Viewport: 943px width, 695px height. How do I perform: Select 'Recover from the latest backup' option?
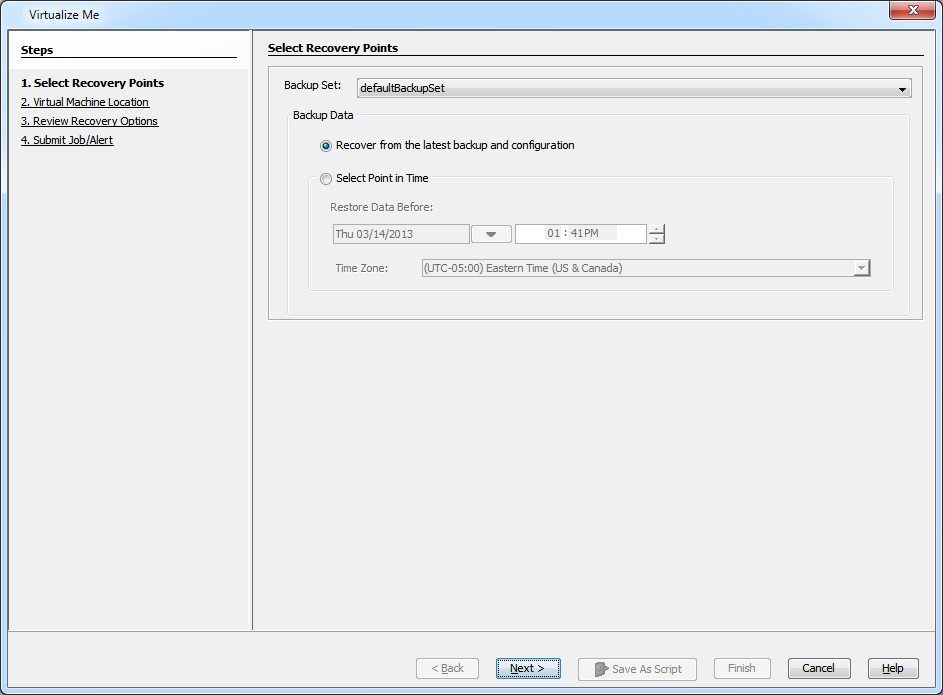coord(326,146)
